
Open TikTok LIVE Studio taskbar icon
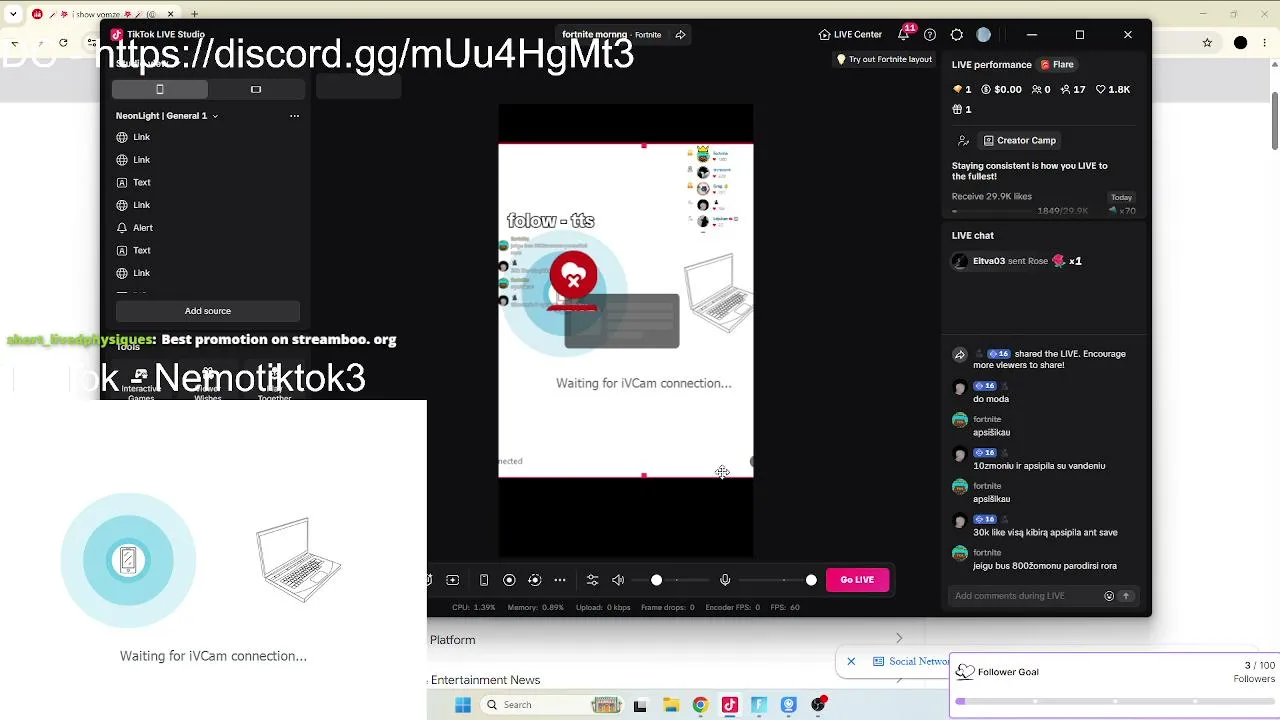[730, 705]
